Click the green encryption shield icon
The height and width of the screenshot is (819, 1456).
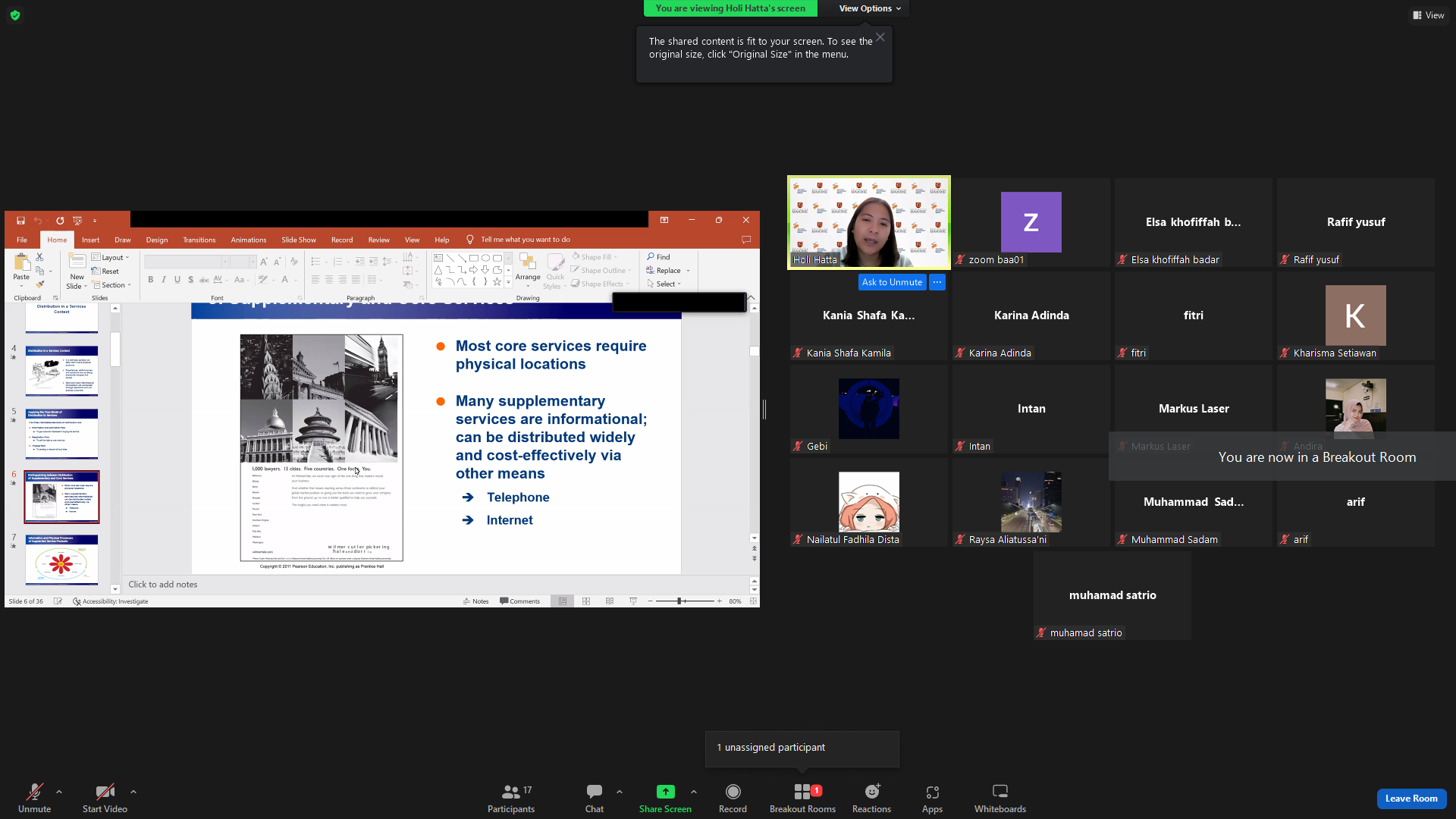click(15, 15)
